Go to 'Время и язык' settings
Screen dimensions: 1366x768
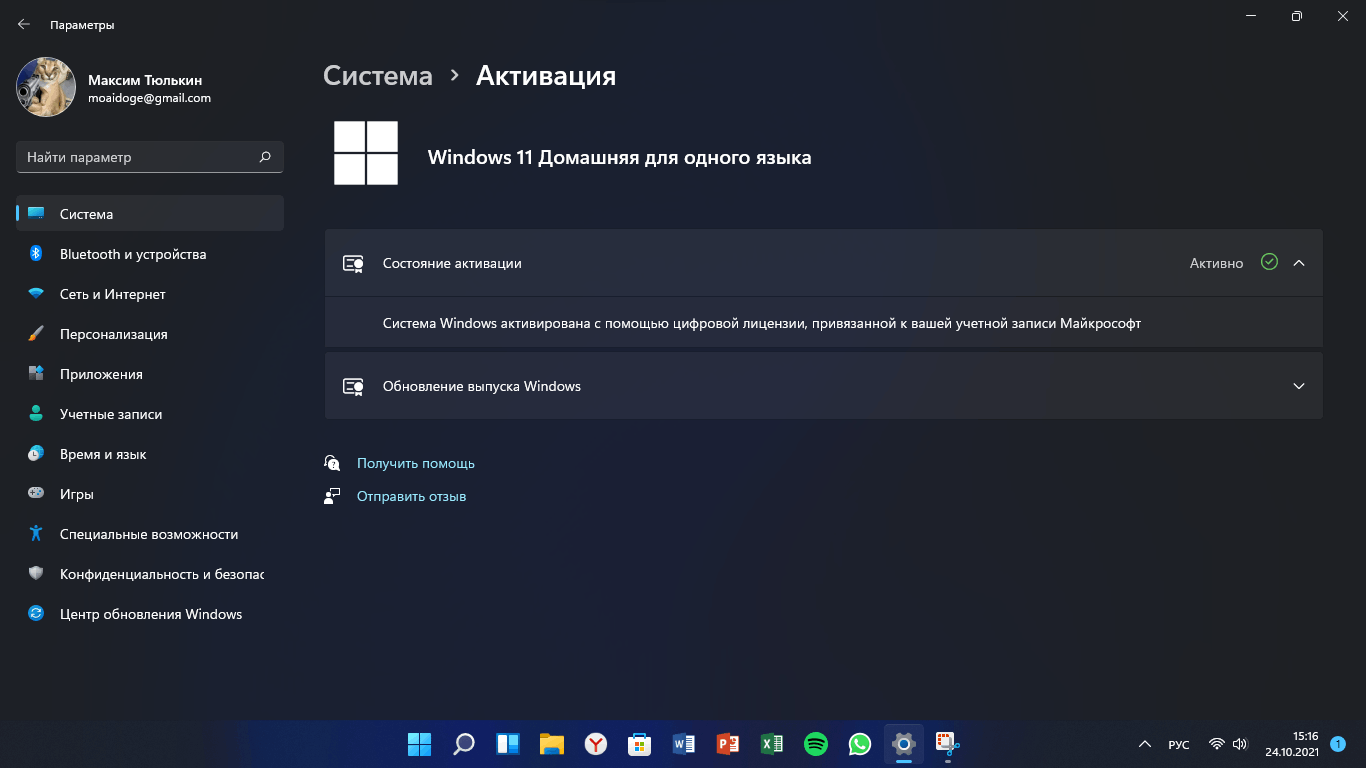150,454
